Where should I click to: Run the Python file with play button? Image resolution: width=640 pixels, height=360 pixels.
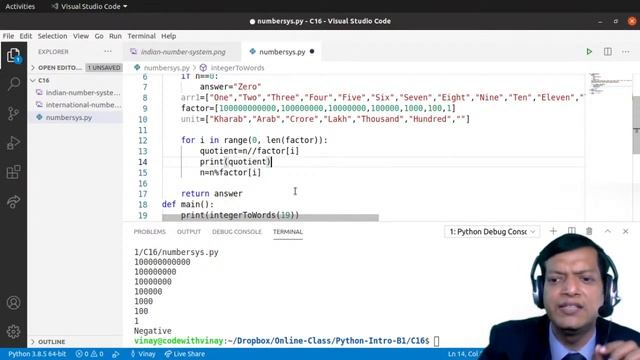589,51
